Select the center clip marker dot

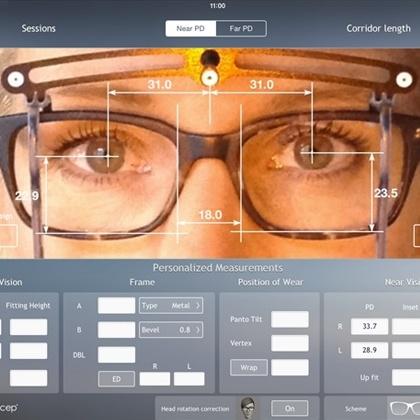click(209, 77)
